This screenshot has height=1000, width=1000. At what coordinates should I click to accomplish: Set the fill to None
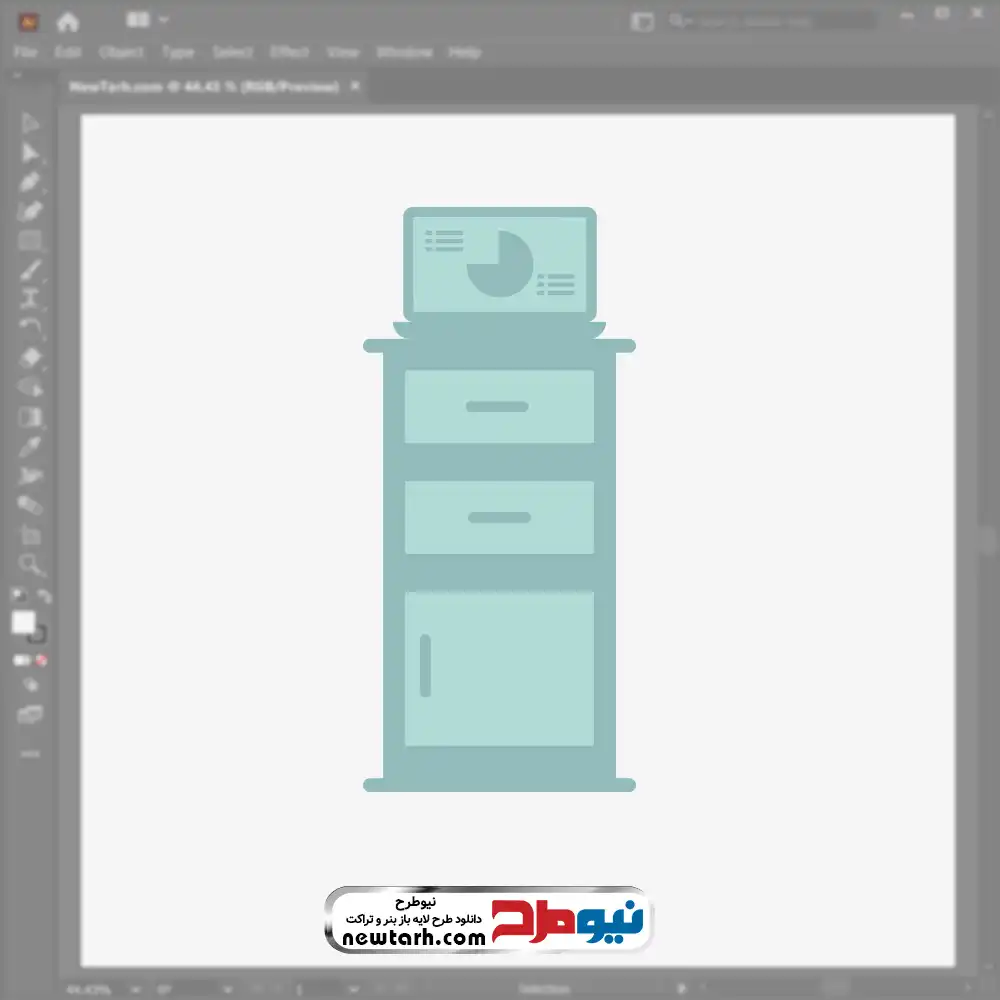(x=42, y=661)
